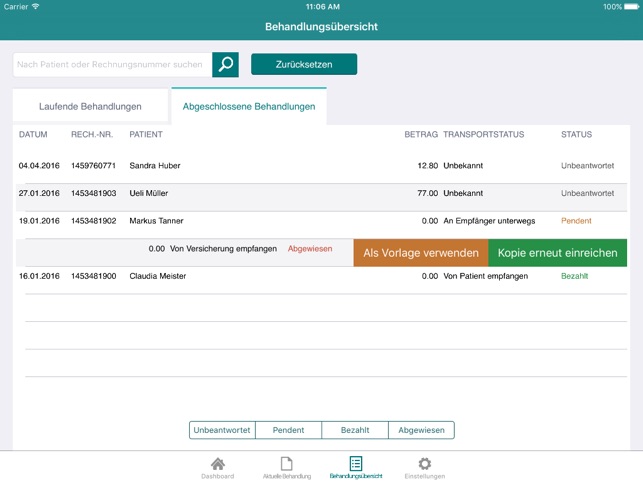Viewport: 643px width, 482px height.
Task: Click the BETRAG column header
Action: 421,135
